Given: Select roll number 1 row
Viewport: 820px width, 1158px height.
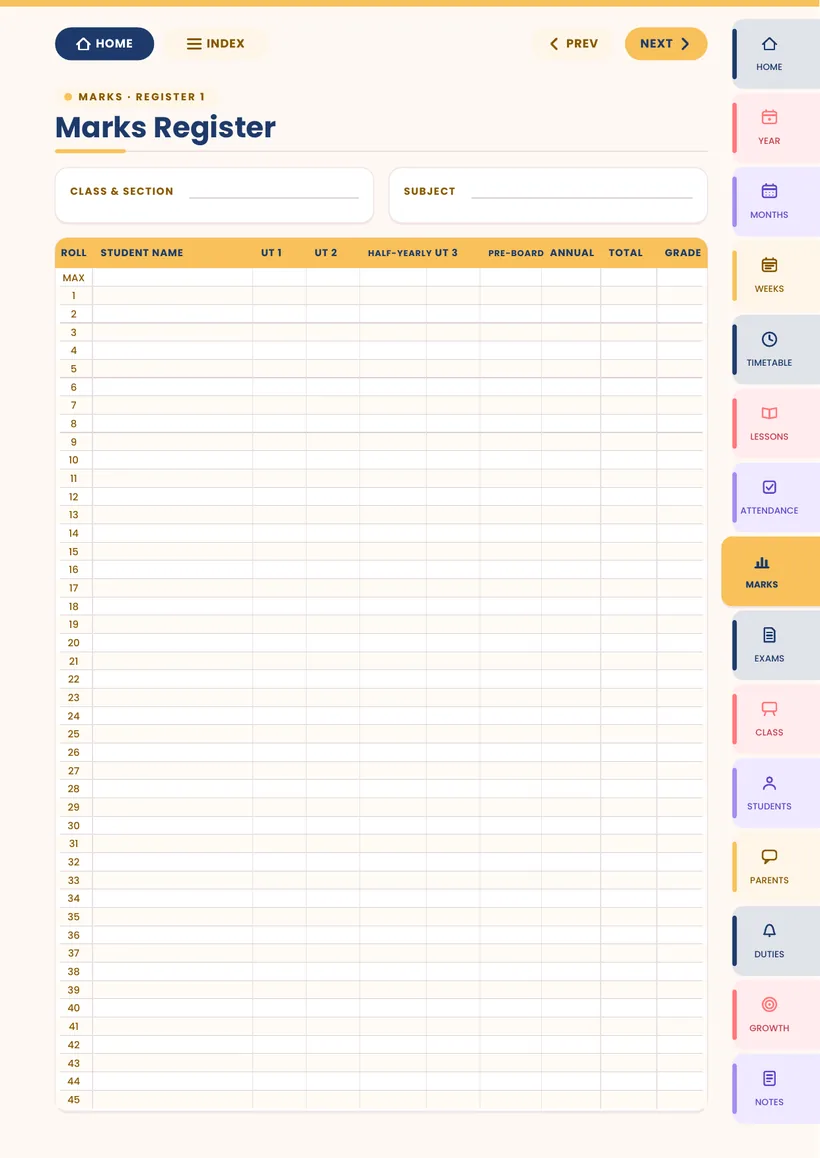Looking at the screenshot, I should coord(381,295).
